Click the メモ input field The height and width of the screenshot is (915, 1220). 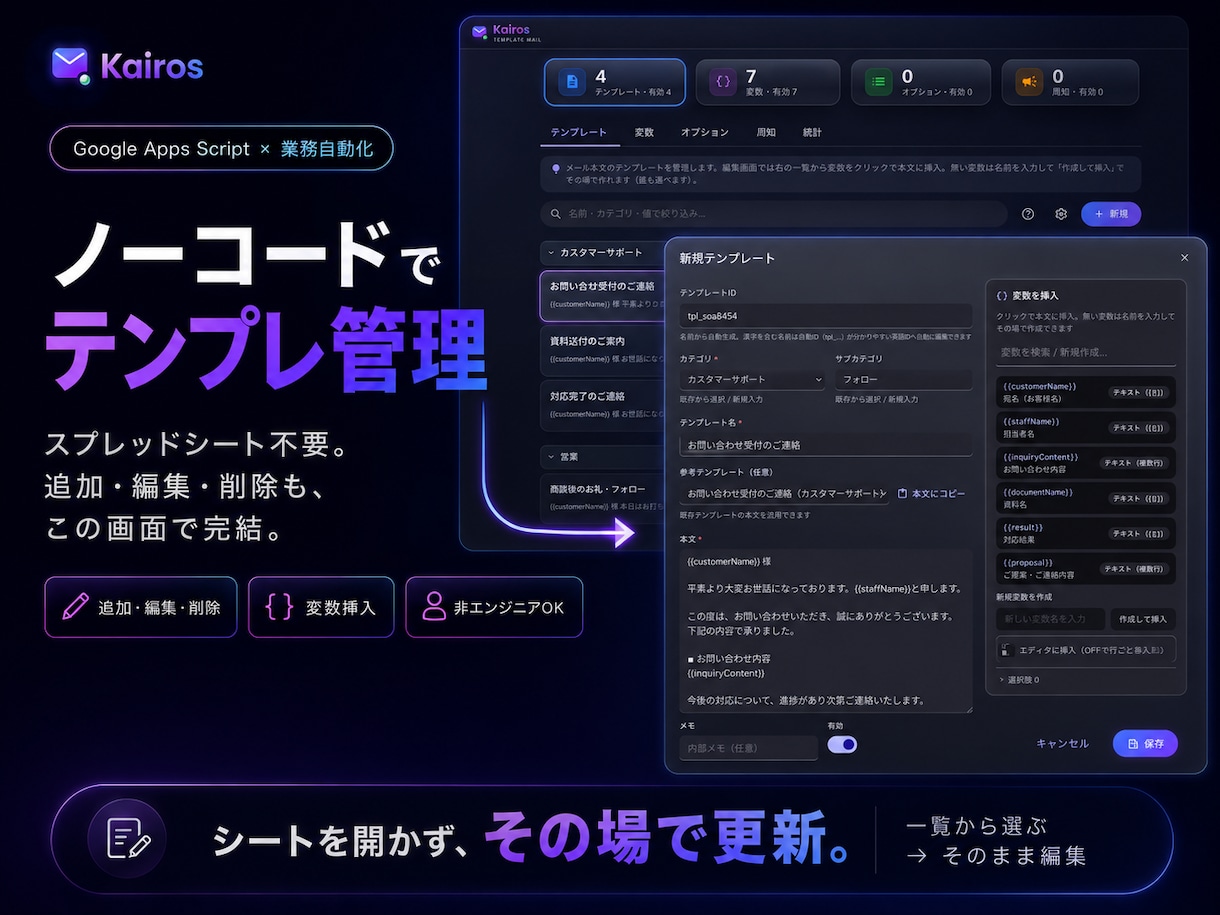(748, 748)
